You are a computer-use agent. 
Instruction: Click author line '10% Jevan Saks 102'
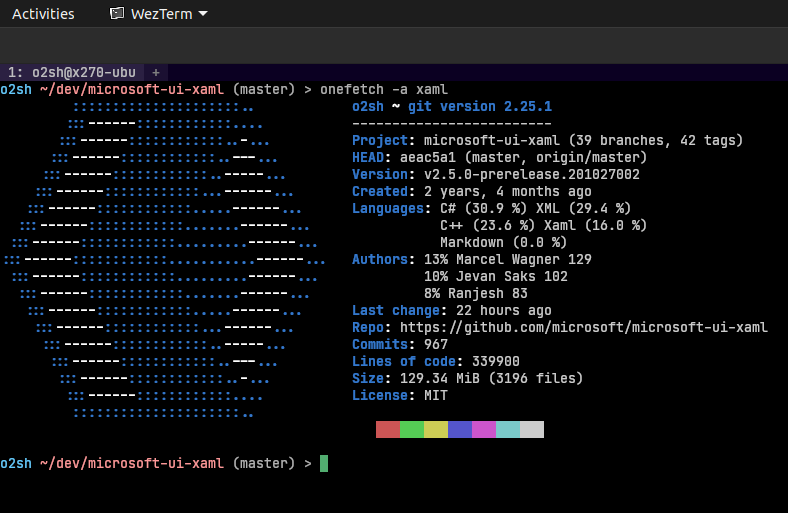click(x=496, y=276)
